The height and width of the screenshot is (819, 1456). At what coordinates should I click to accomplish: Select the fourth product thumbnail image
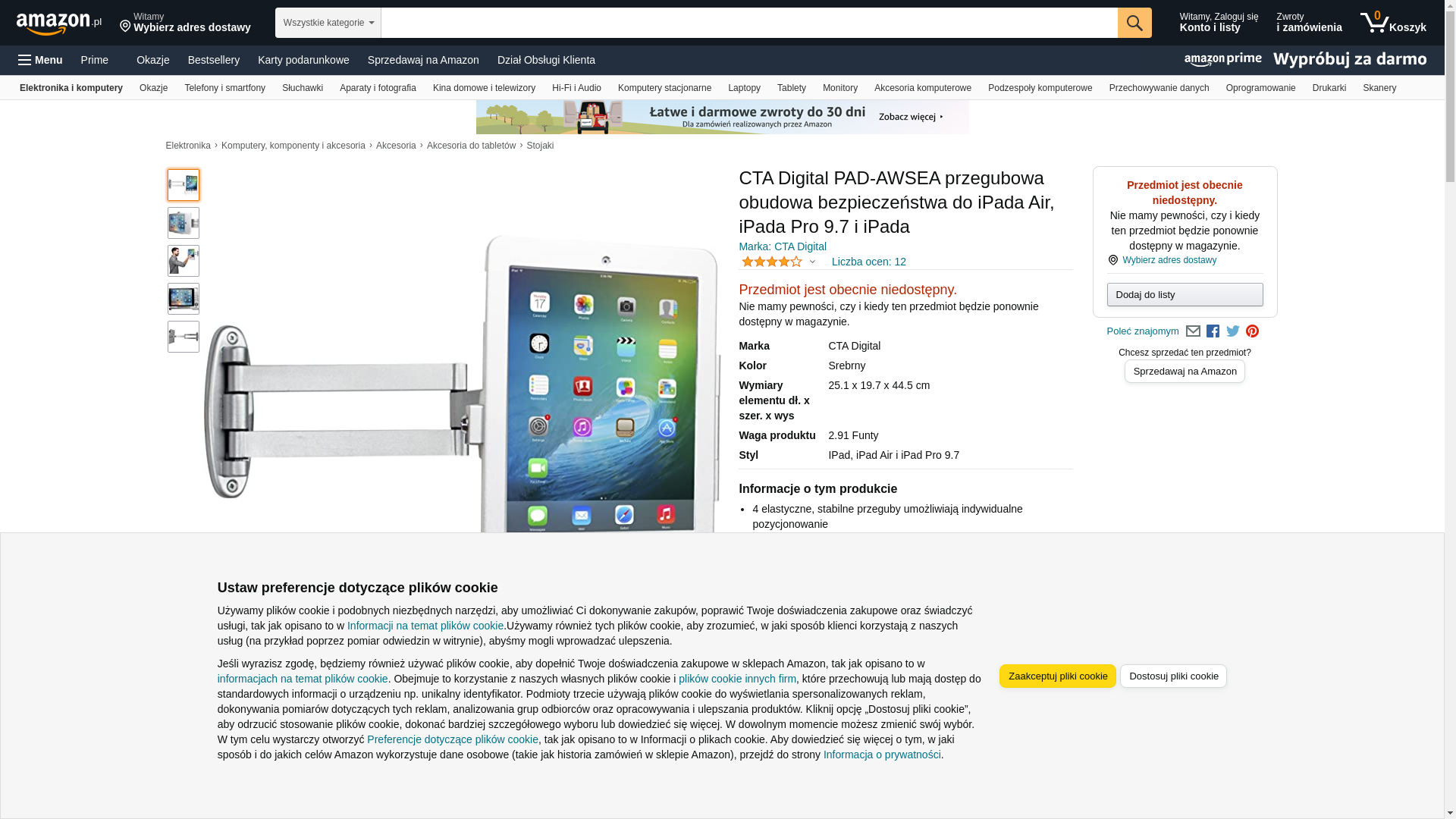point(184,299)
